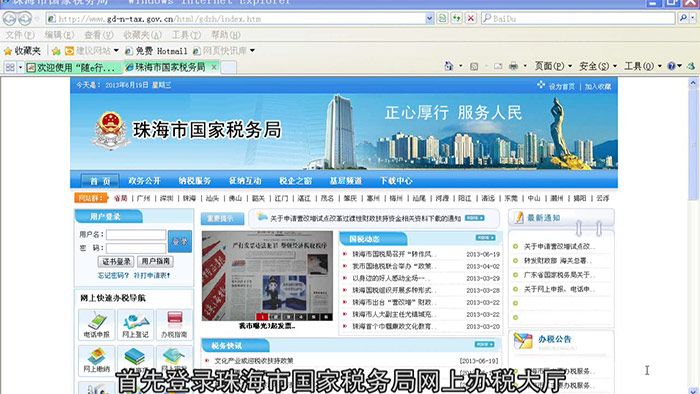The image size is (700, 394).
Task: Open the 征纳互动 navigation item
Action: tap(245, 181)
